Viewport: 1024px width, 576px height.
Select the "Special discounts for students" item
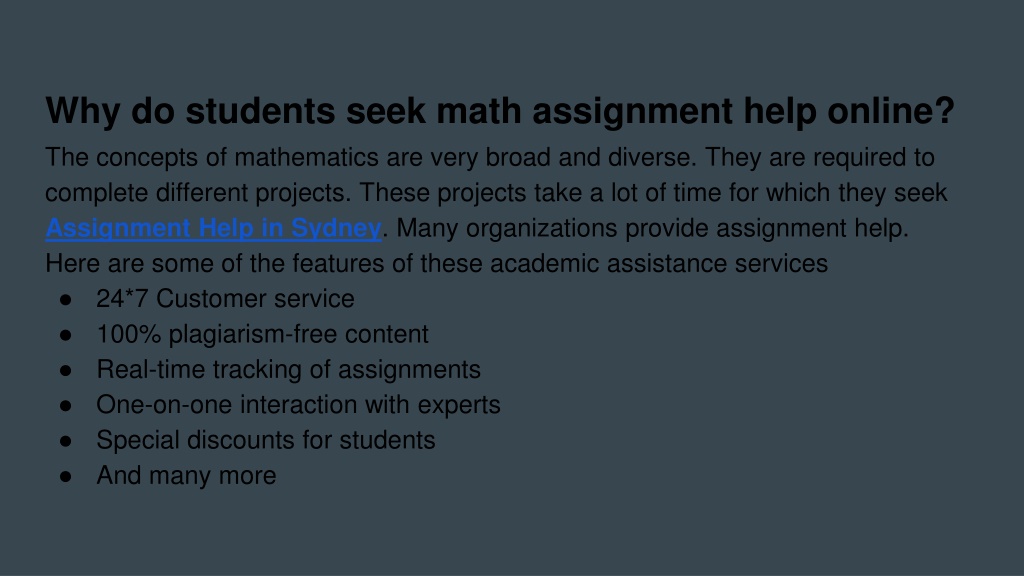(266, 440)
